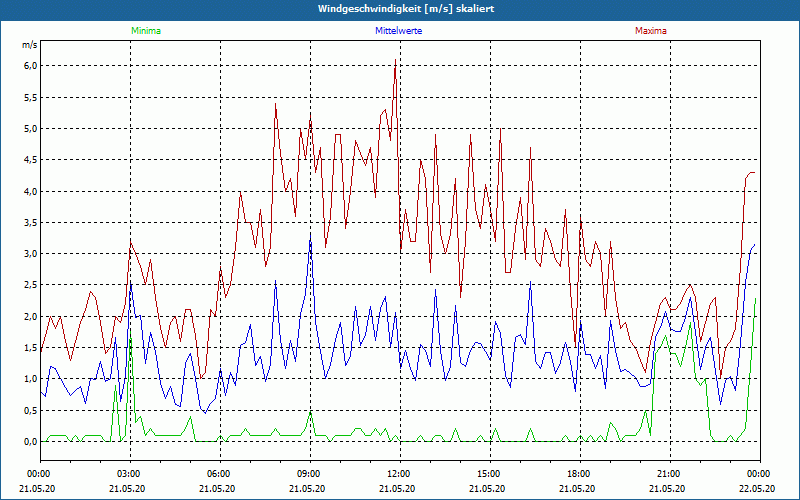Image resolution: width=800 pixels, height=500 pixels.
Task: Click the highest peak of the red Maxima line
Action: 395,62
